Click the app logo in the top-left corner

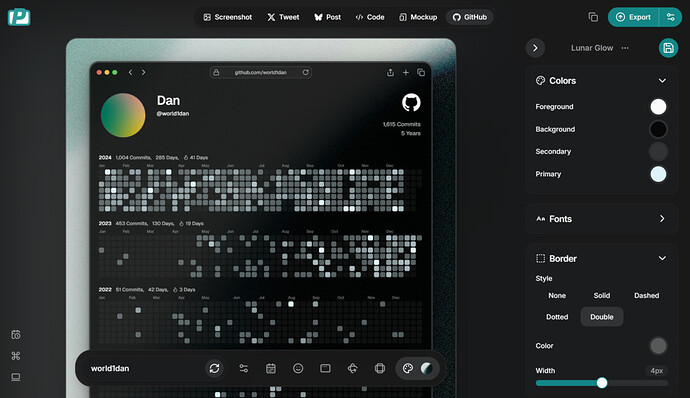click(19, 17)
